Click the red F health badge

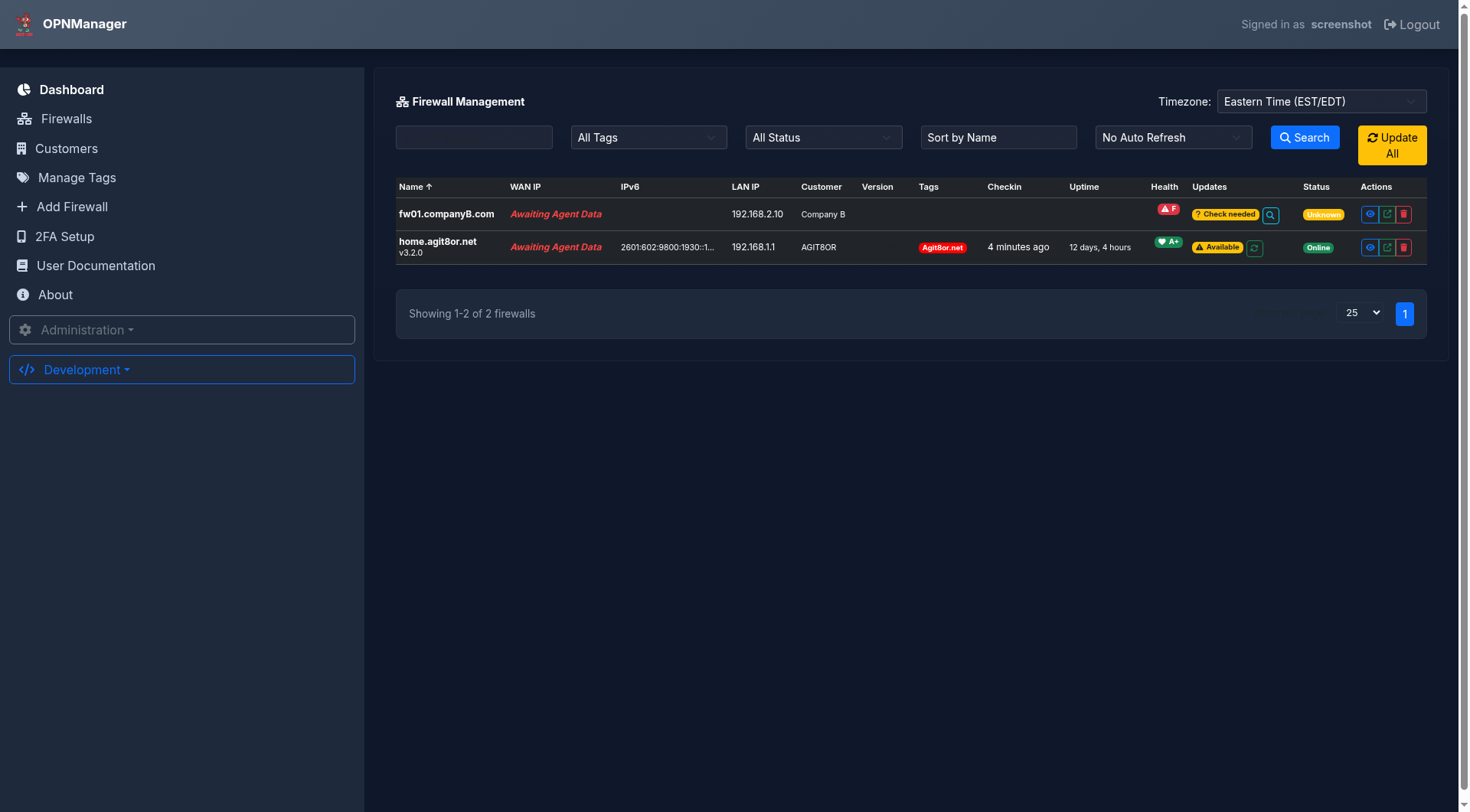(x=1168, y=209)
